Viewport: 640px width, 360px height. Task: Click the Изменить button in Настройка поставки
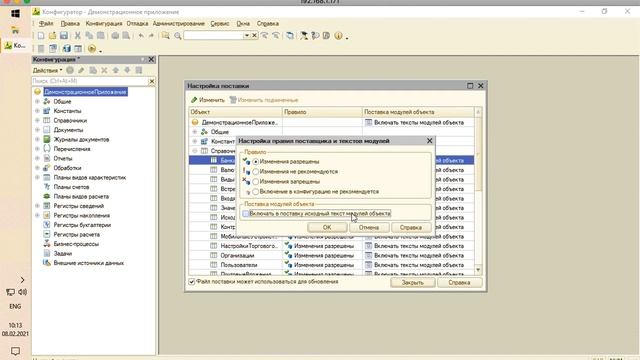pyautogui.click(x=208, y=100)
